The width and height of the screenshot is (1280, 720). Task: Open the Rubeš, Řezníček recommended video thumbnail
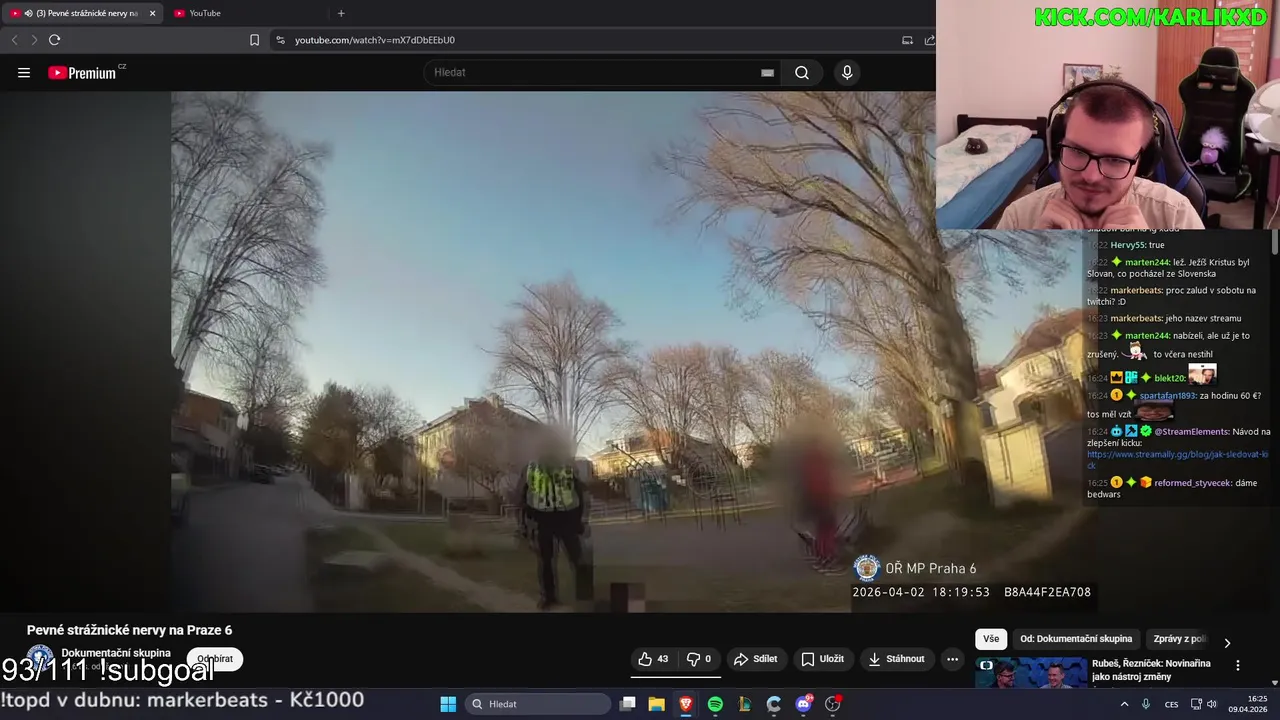coord(1030,674)
